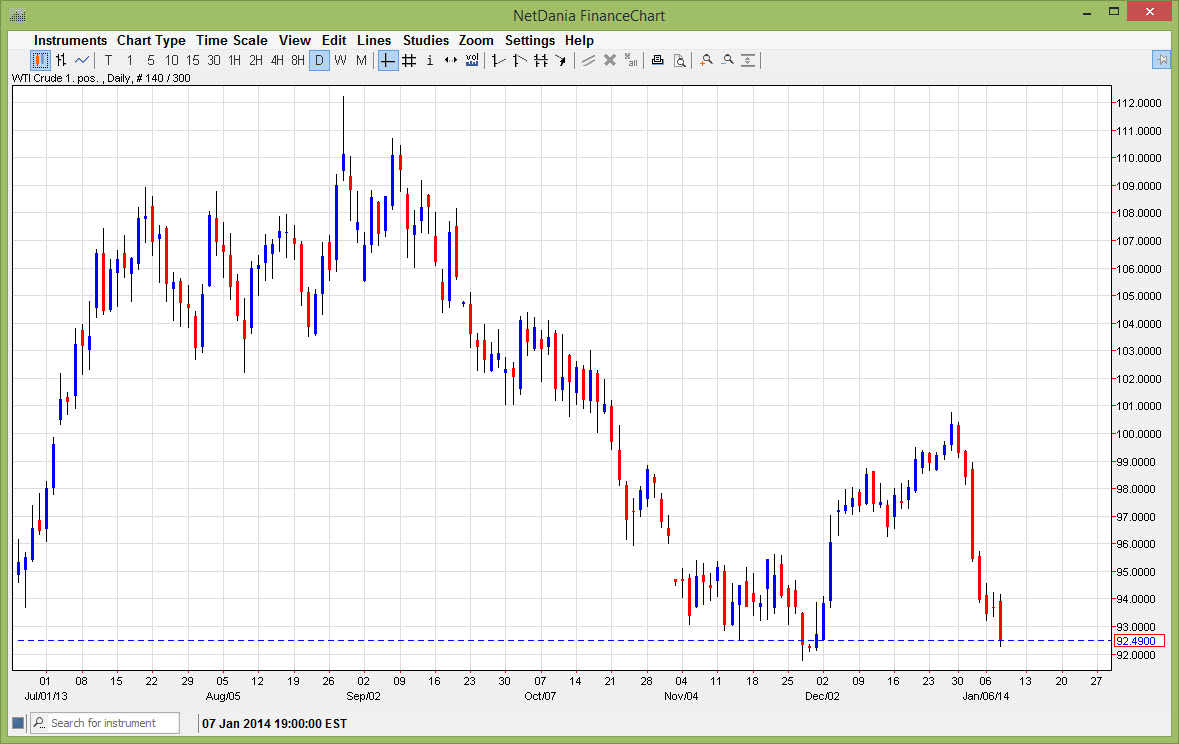Open the Studies menu

(x=425, y=40)
